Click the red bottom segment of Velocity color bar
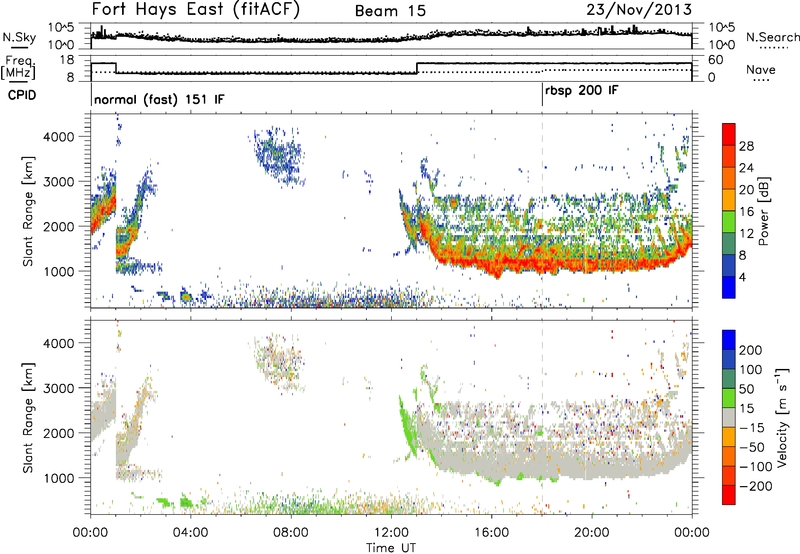The width and height of the screenshot is (800, 554). click(x=729, y=495)
